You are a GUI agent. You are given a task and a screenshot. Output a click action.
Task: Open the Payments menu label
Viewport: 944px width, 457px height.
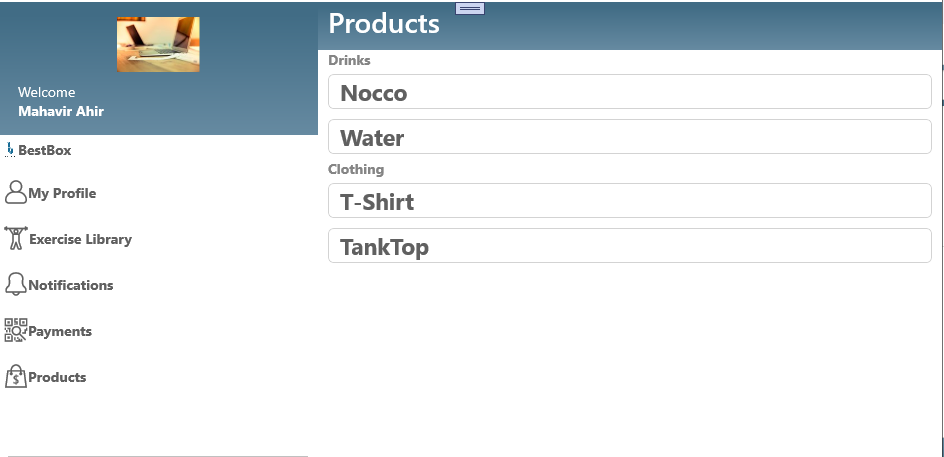[60, 331]
